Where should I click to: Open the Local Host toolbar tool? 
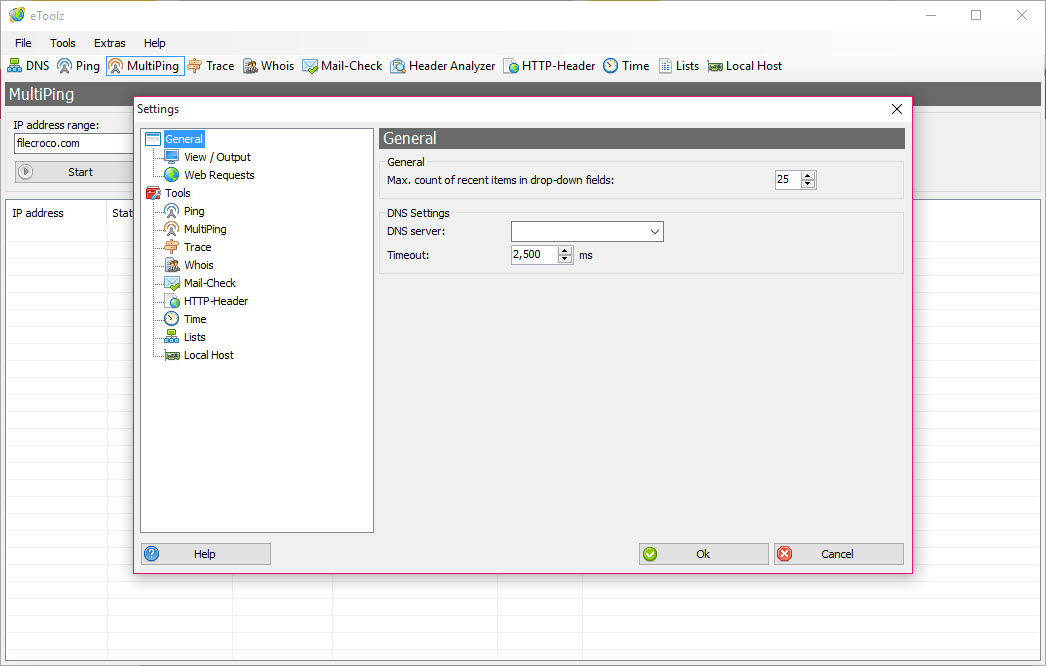744,66
